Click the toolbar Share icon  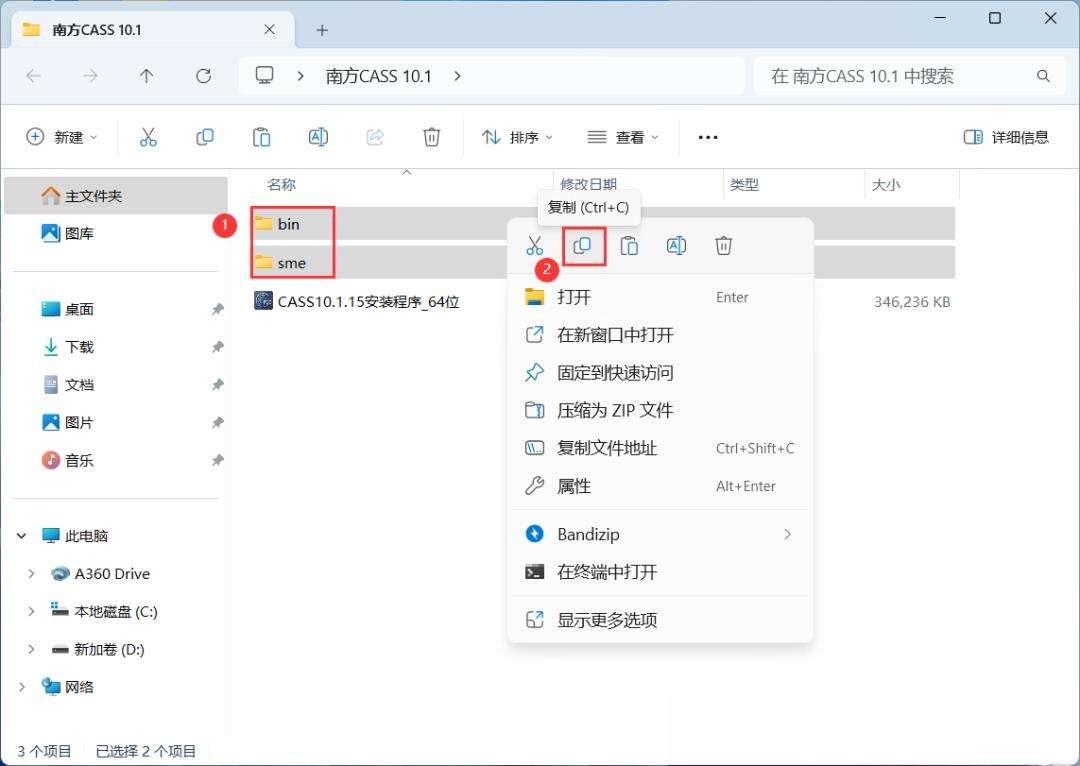coord(375,137)
